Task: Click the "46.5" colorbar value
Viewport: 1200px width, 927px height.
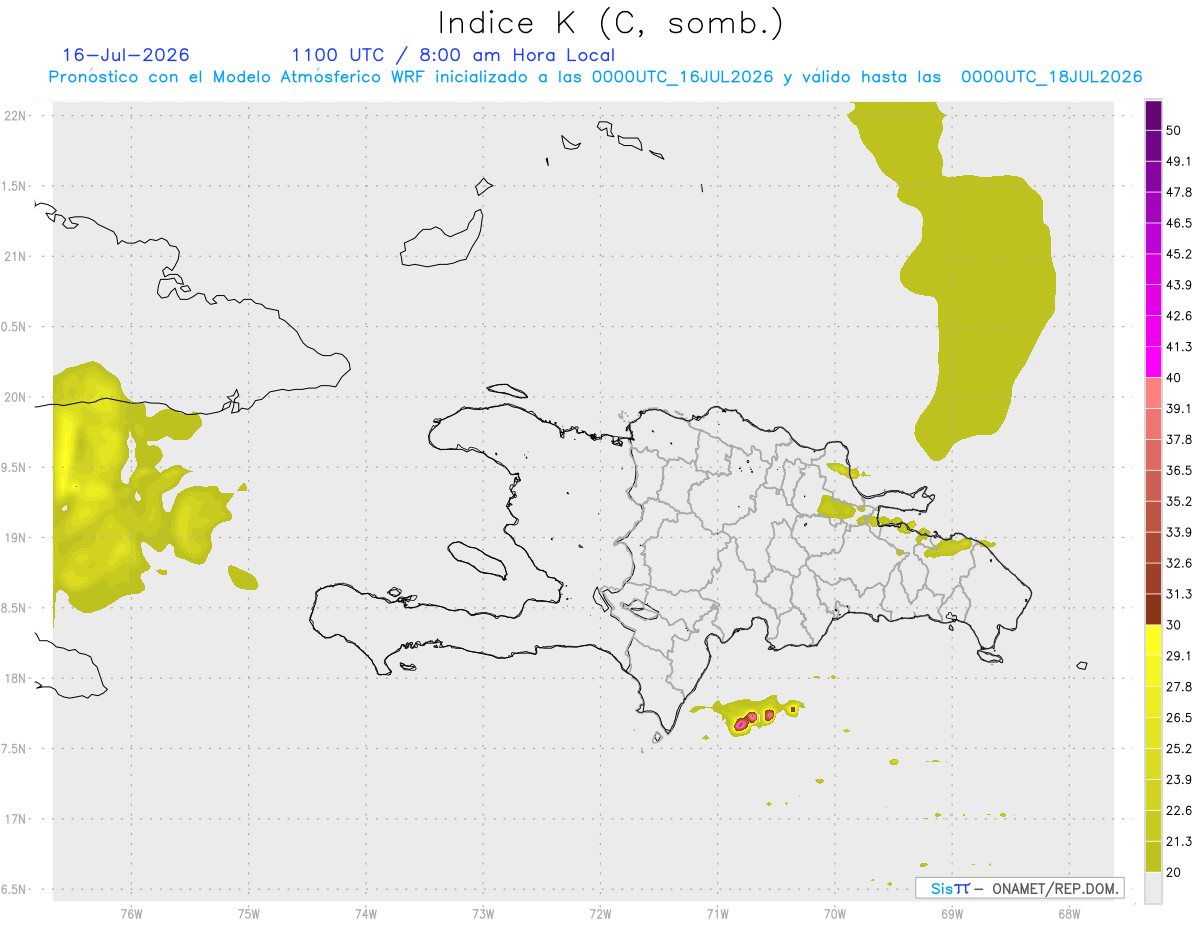Action: tap(1180, 223)
